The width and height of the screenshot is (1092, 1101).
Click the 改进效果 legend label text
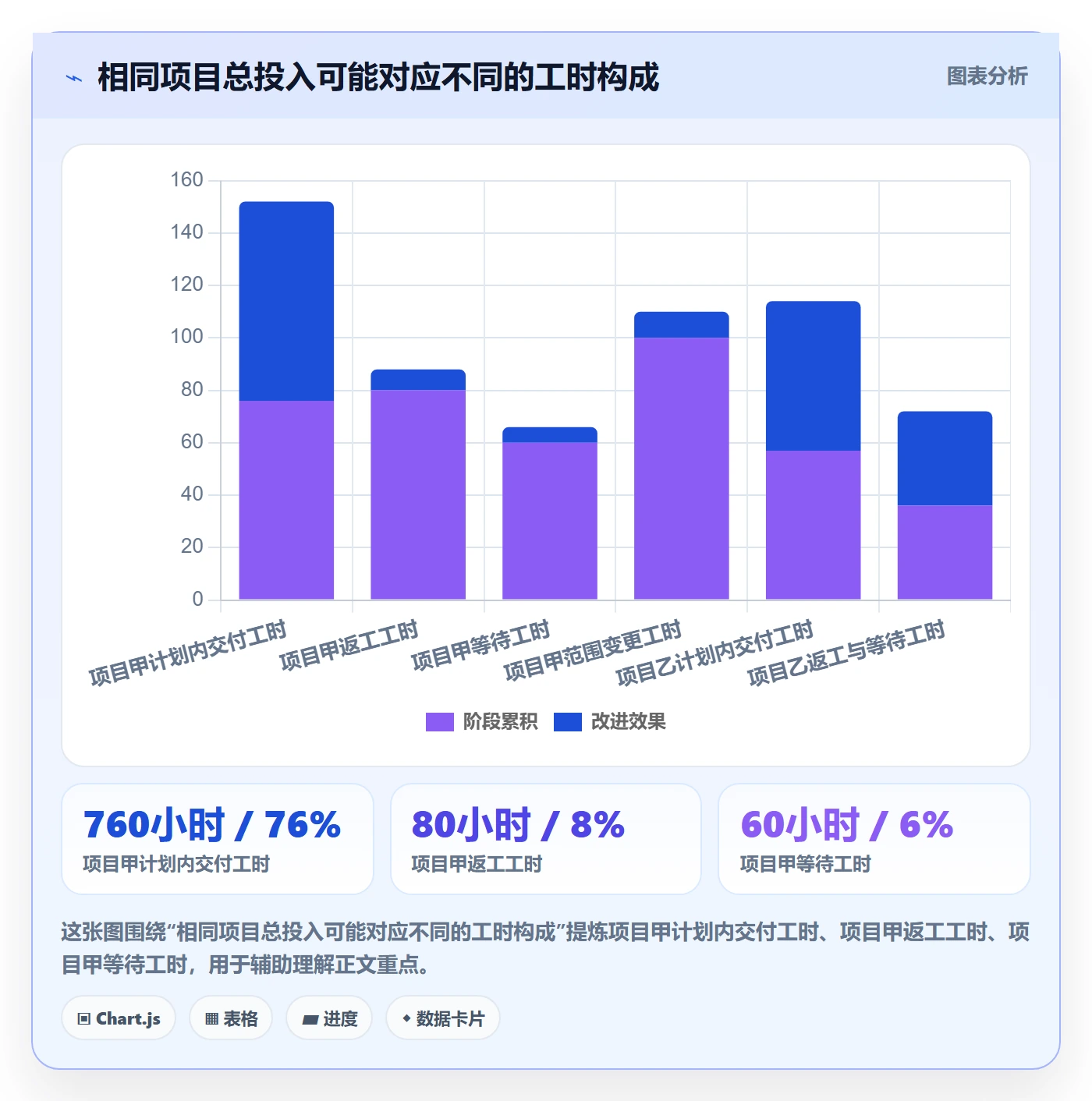pos(628,722)
